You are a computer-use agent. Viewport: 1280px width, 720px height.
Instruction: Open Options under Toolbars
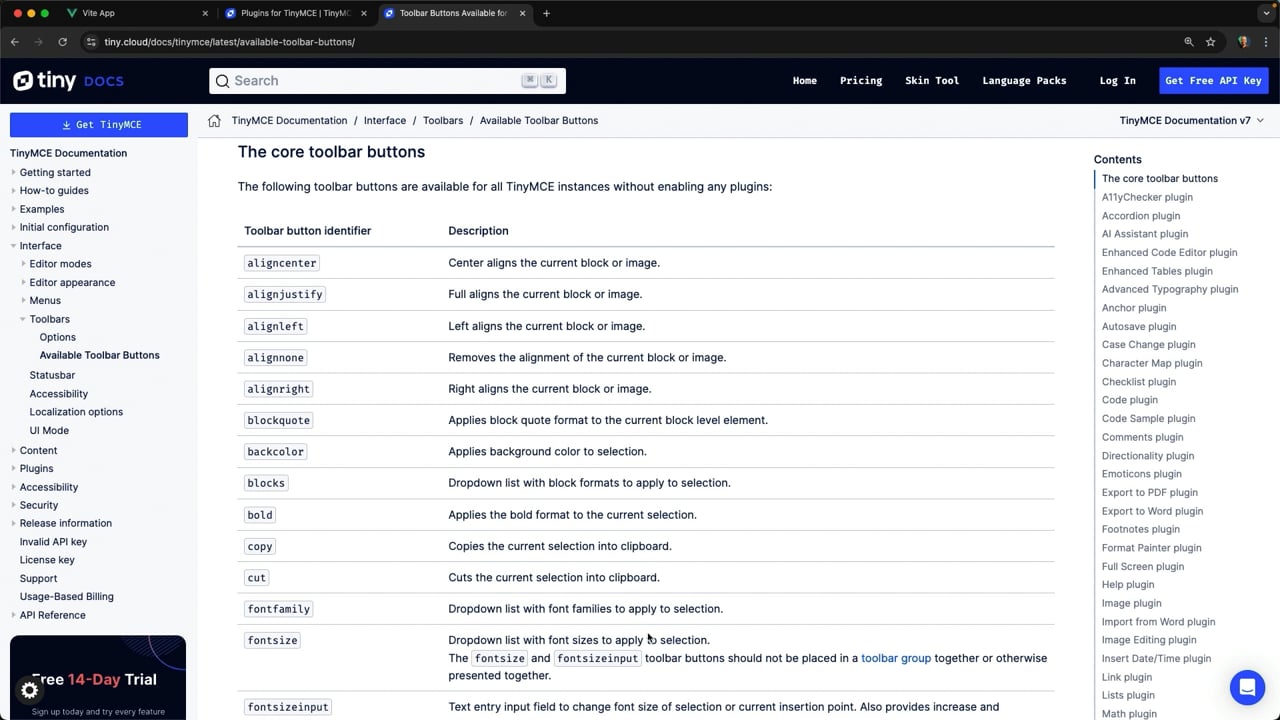click(57, 337)
